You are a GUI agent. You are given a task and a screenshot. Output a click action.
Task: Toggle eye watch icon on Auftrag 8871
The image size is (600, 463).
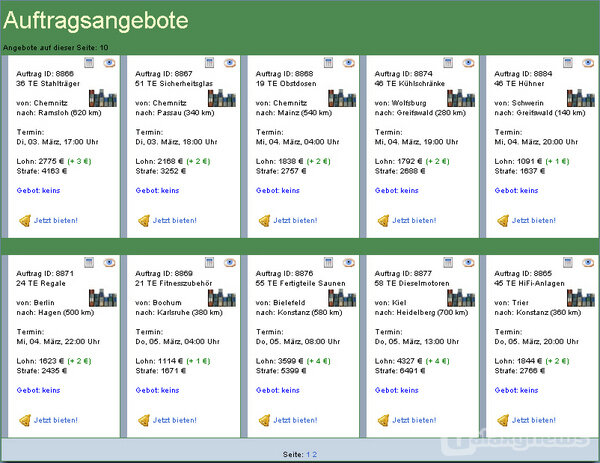109,262
